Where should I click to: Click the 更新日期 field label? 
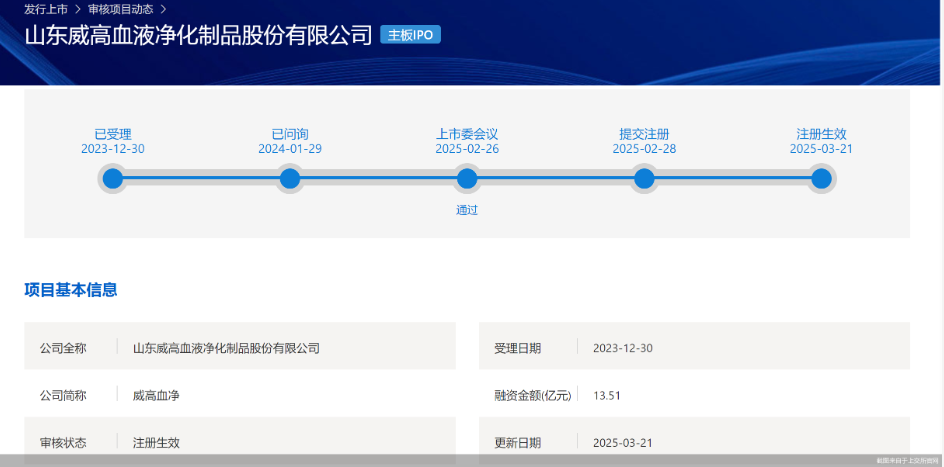click(x=517, y=443)
